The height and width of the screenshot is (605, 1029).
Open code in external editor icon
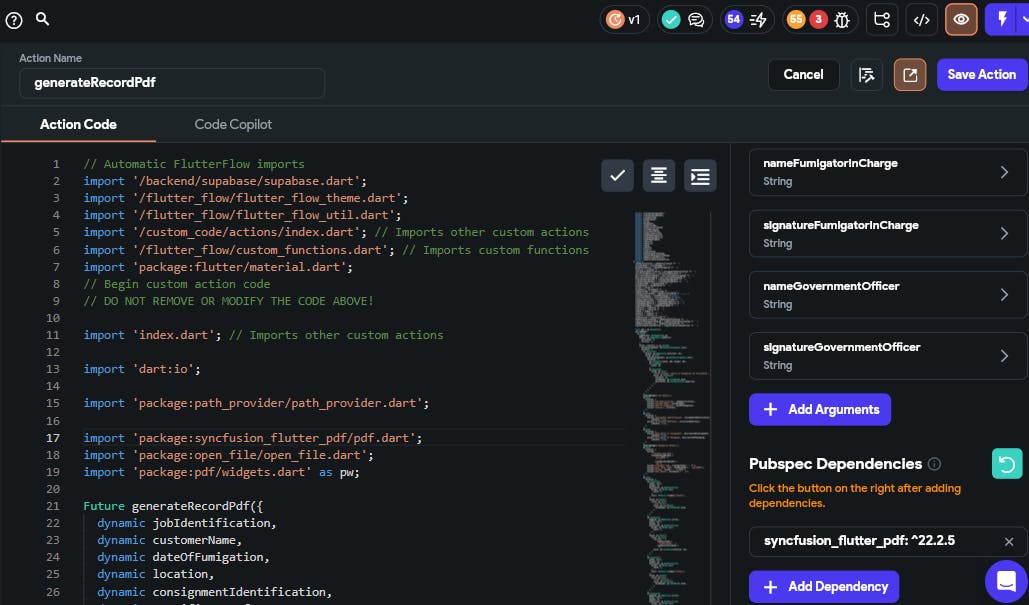coord(910,74)
